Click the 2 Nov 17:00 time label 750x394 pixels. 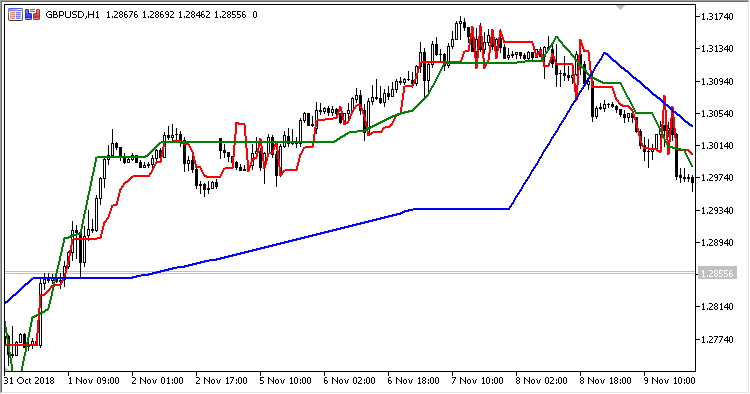pos(221,381)
